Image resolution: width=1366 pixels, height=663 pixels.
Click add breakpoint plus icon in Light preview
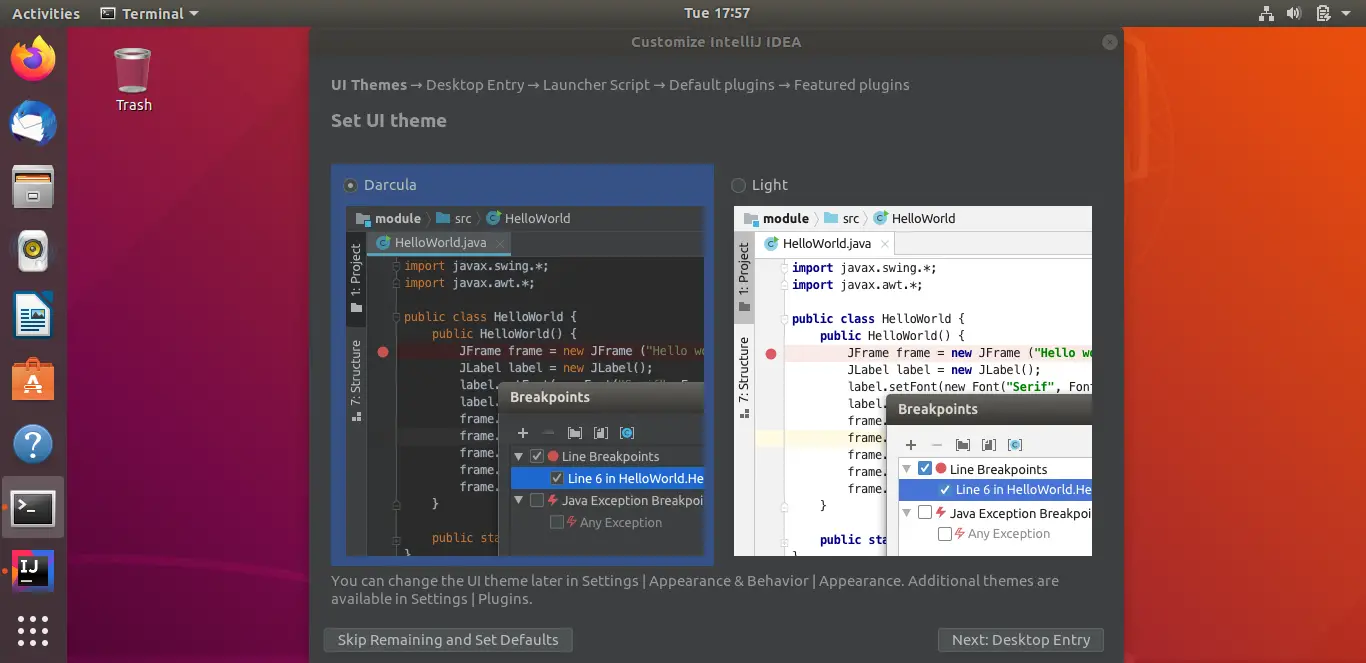pyautogui.click(x=910, y=445)
